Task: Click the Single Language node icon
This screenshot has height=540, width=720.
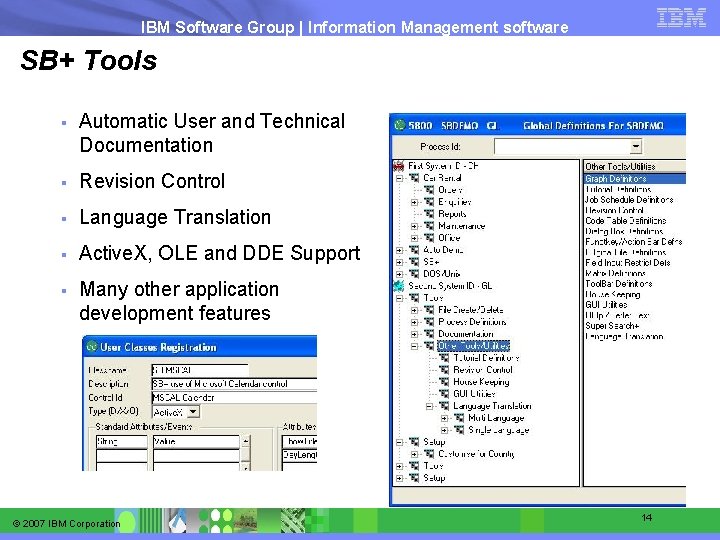Action: tap(459, 430)
